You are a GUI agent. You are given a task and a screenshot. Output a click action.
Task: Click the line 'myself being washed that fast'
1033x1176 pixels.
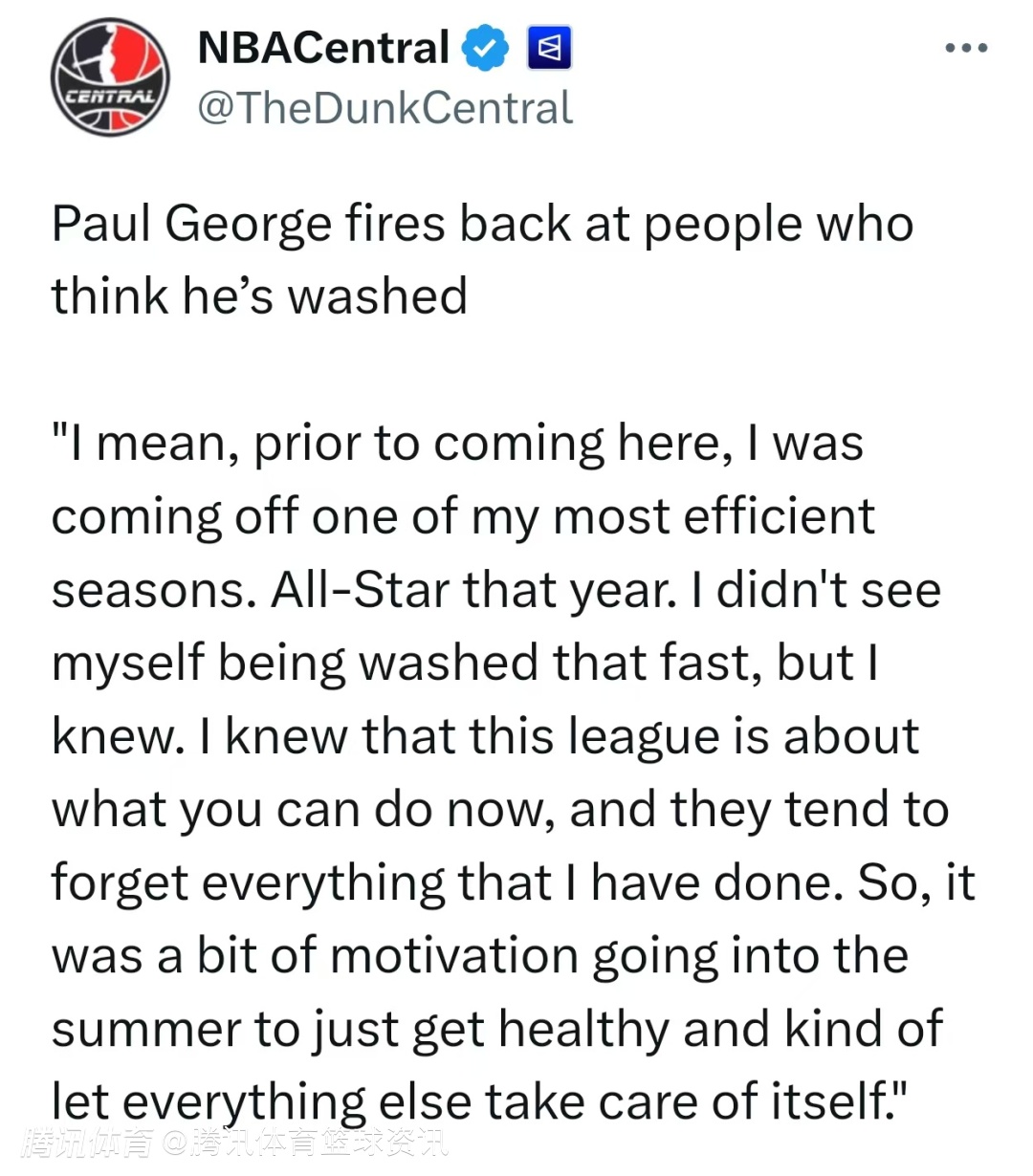[x=464, y=663]
